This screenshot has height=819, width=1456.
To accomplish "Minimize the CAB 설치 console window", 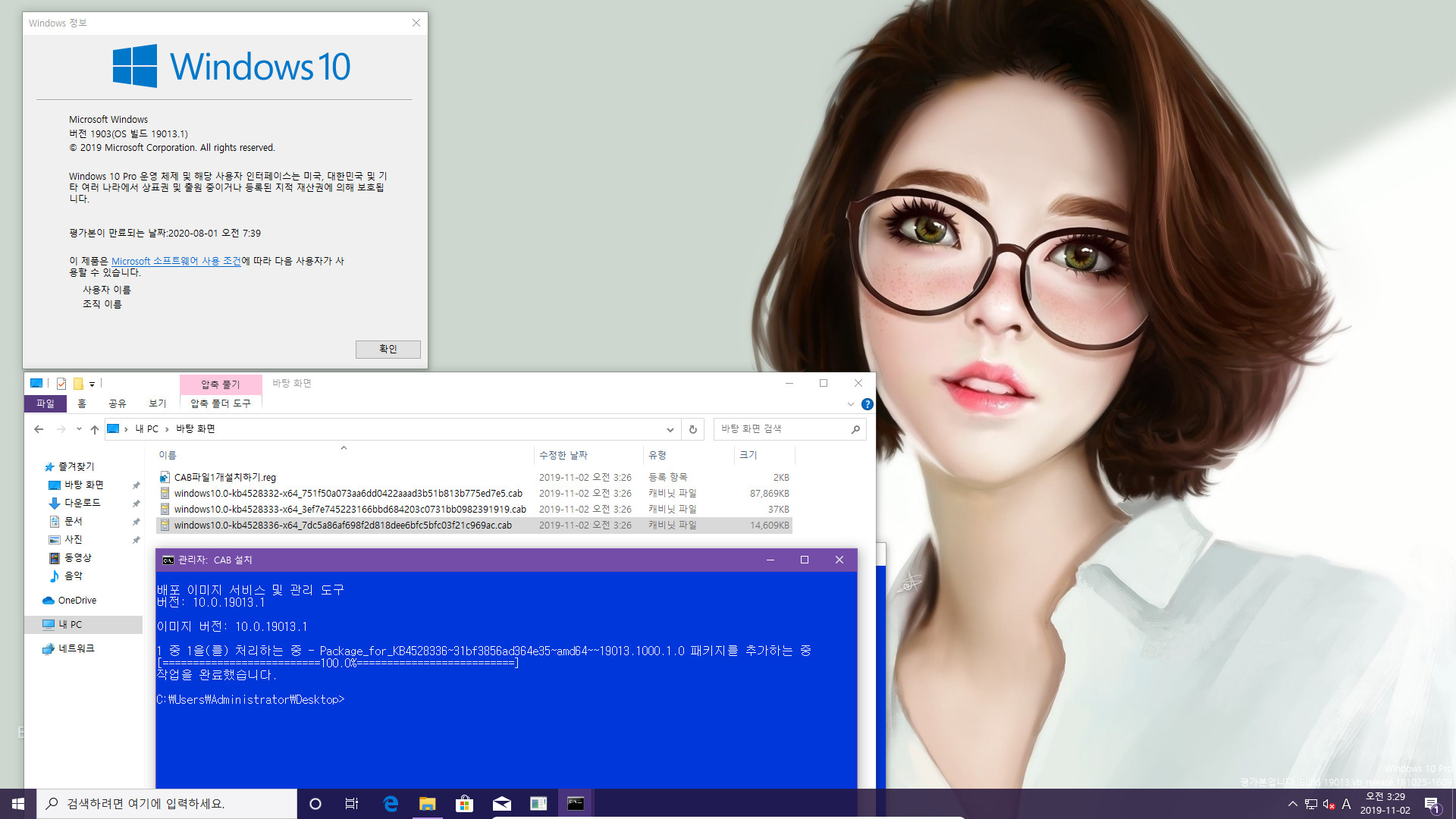I will (770, 560).
